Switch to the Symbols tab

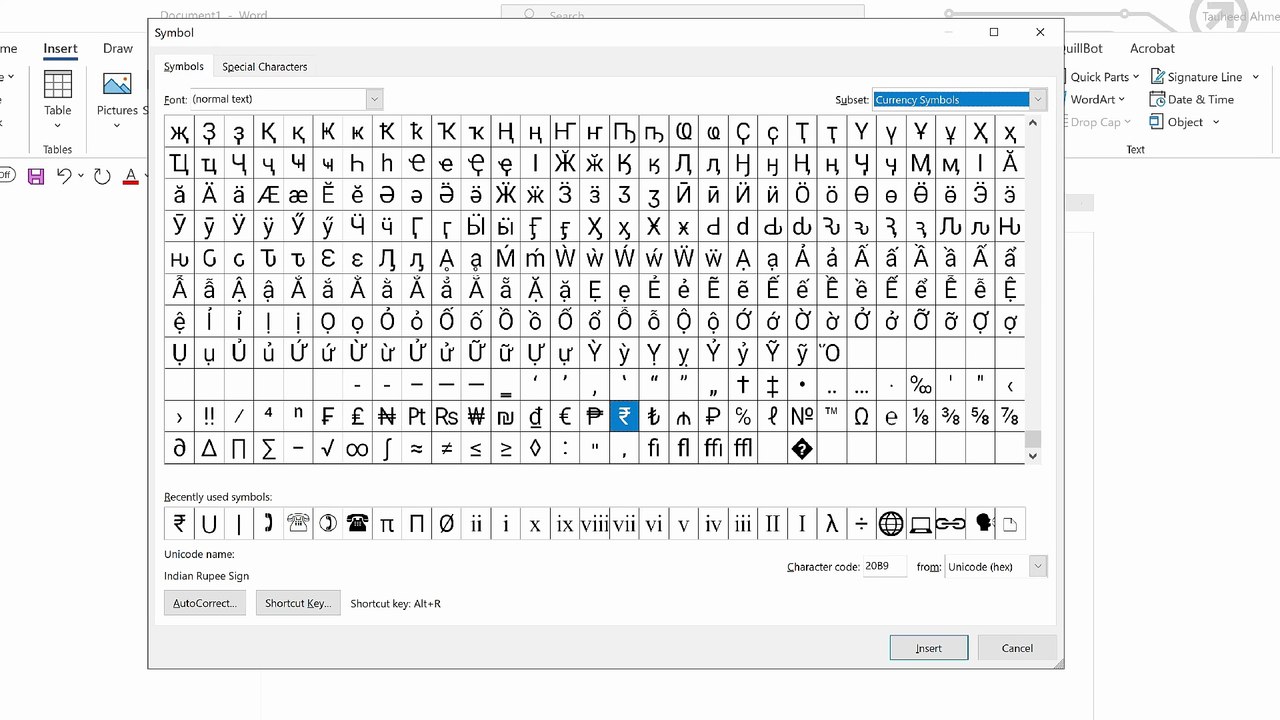point(184,67)
